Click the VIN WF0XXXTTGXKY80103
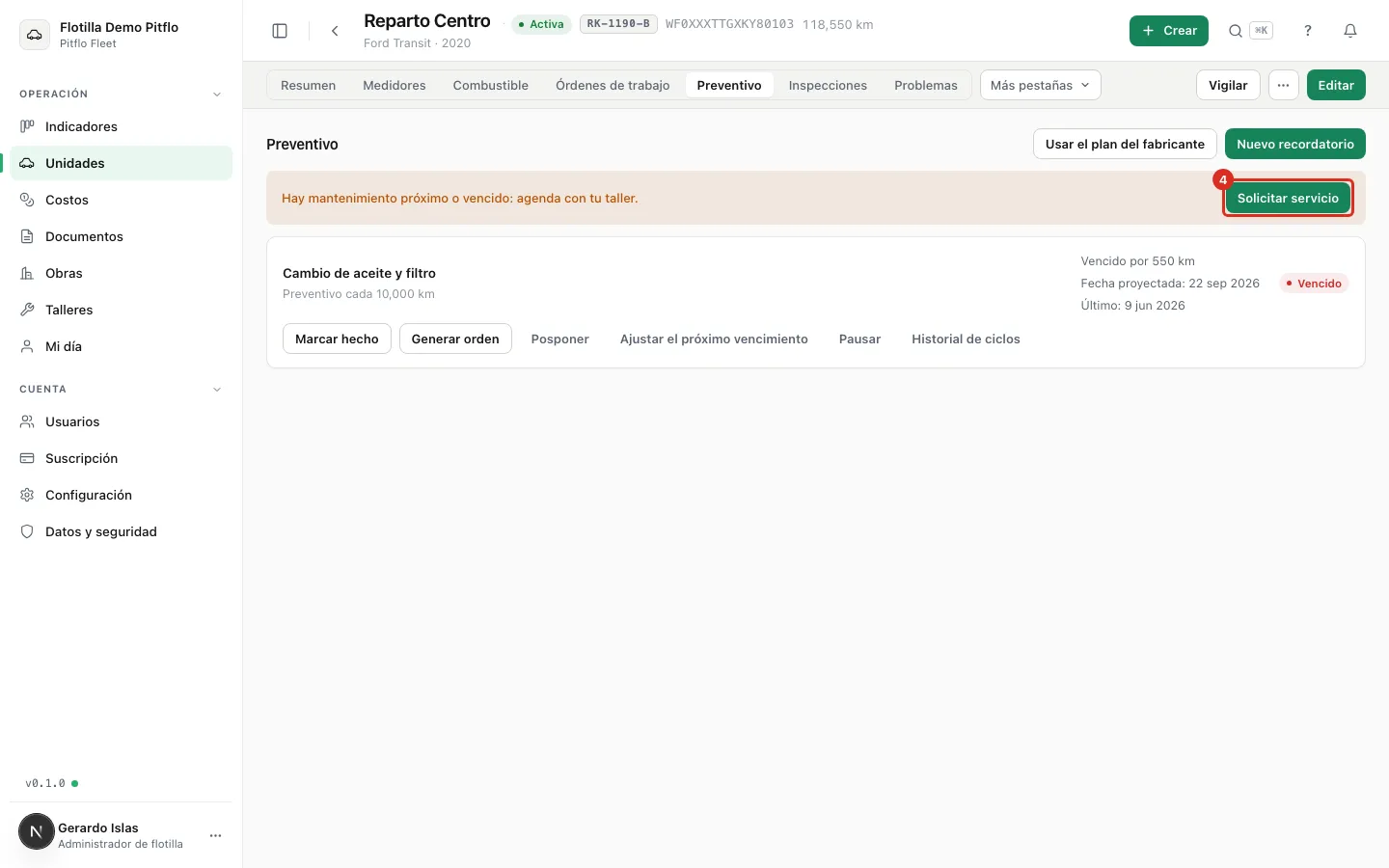 tap(729, 24)
